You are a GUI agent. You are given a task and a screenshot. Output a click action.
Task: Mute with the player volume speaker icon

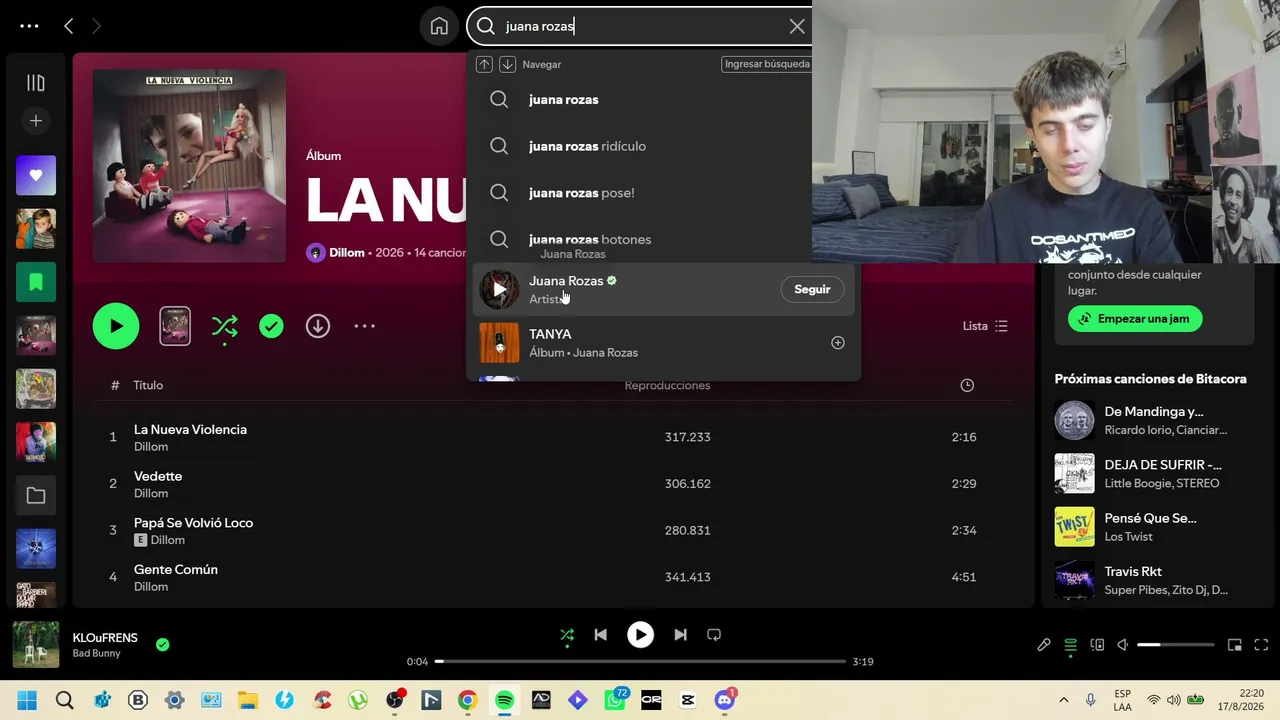tap(1123, 645)
